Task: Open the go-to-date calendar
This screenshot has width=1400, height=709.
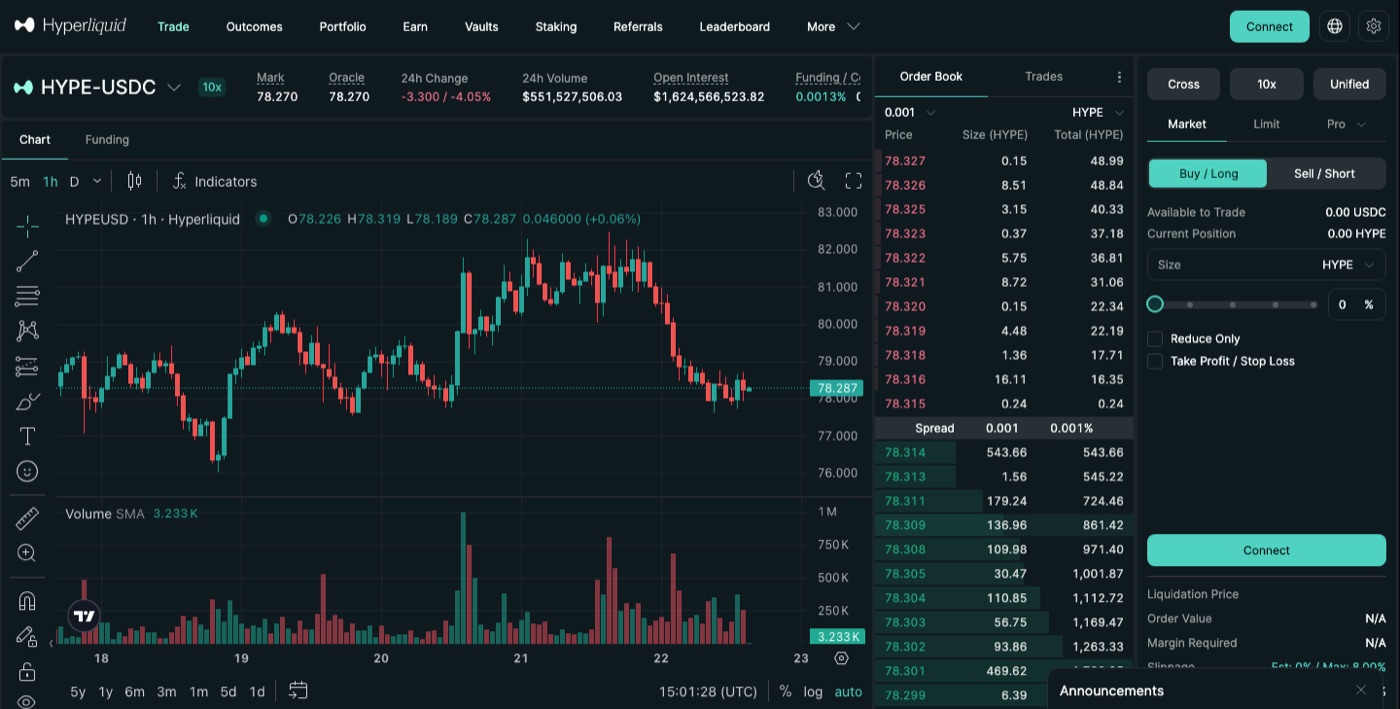Action: [x=298, y=690]
